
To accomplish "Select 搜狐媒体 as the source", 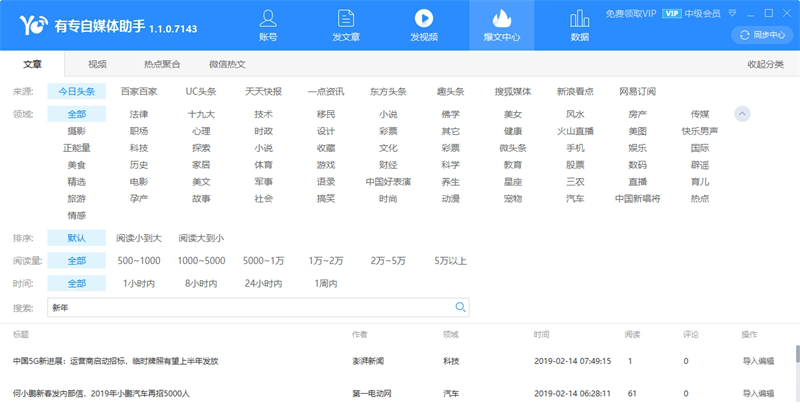I will [513, 91].
